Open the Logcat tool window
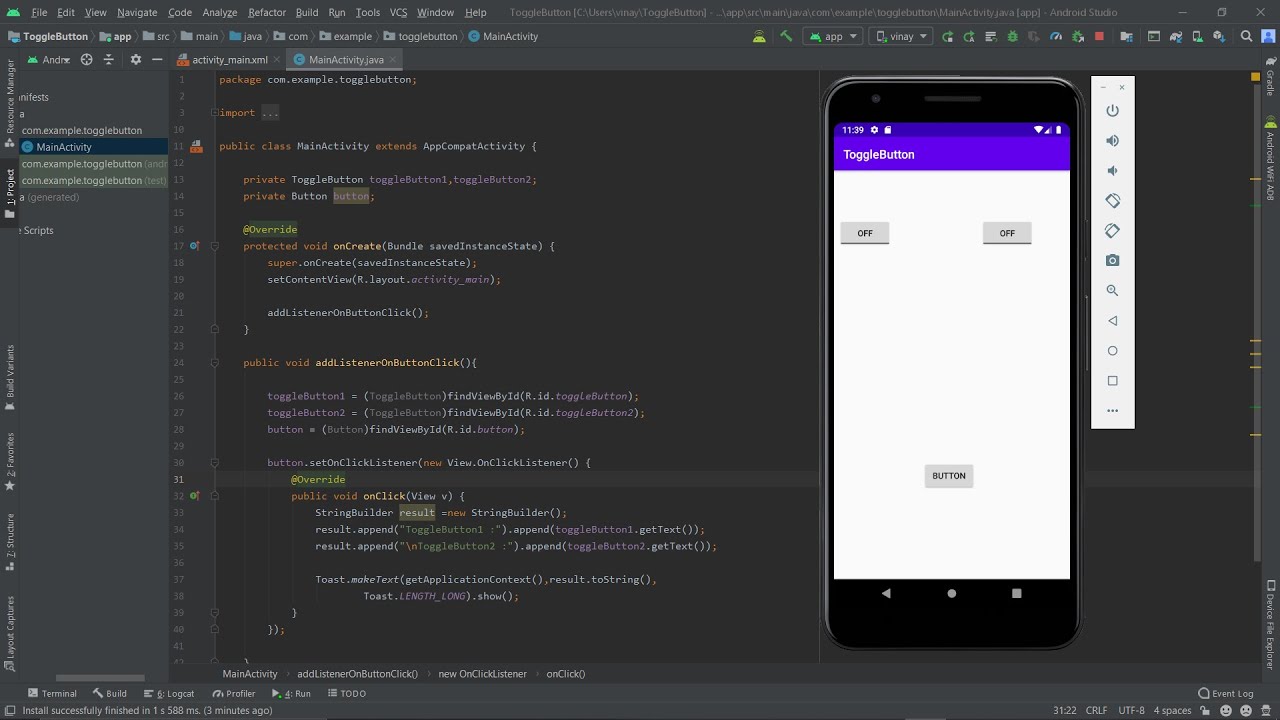Screen dimensions: 1280x720 click(x=169, y=693)
